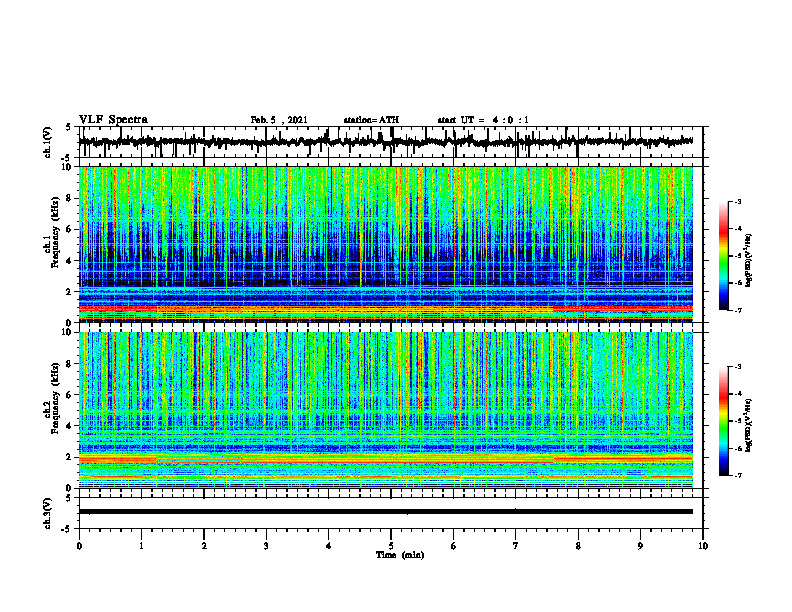
Task: Click the time axis tick label 5
Action: (391, 546)
